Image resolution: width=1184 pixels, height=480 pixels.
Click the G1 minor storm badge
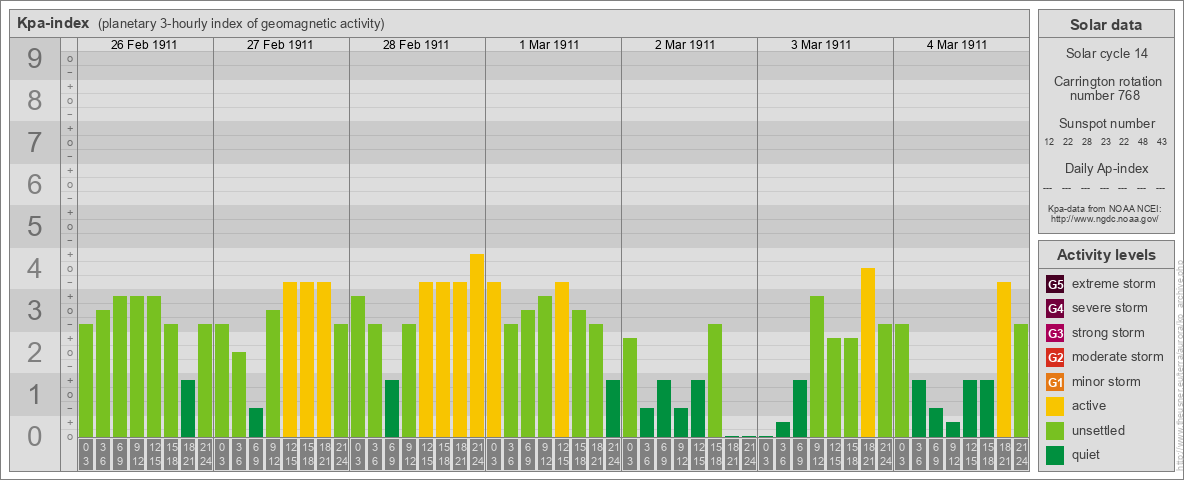point(1055,381)
